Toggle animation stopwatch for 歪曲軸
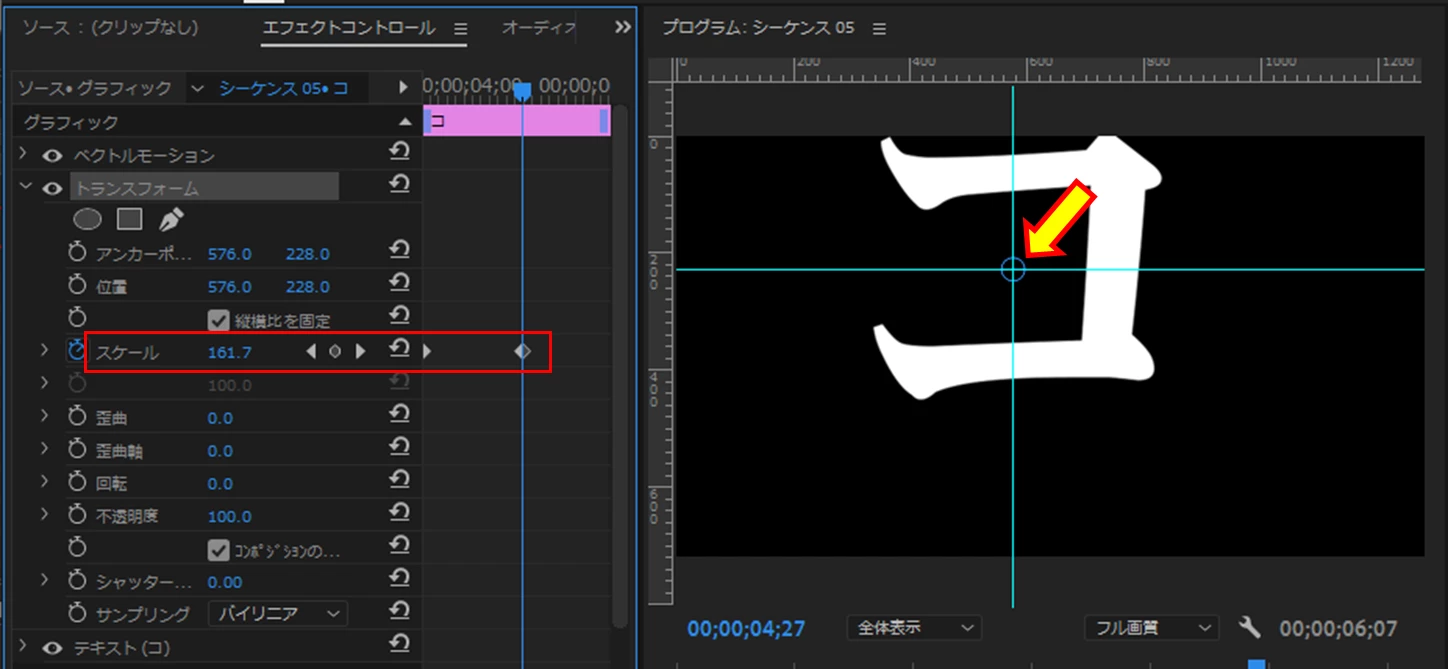1448x669 pixels. pos(78,450)
